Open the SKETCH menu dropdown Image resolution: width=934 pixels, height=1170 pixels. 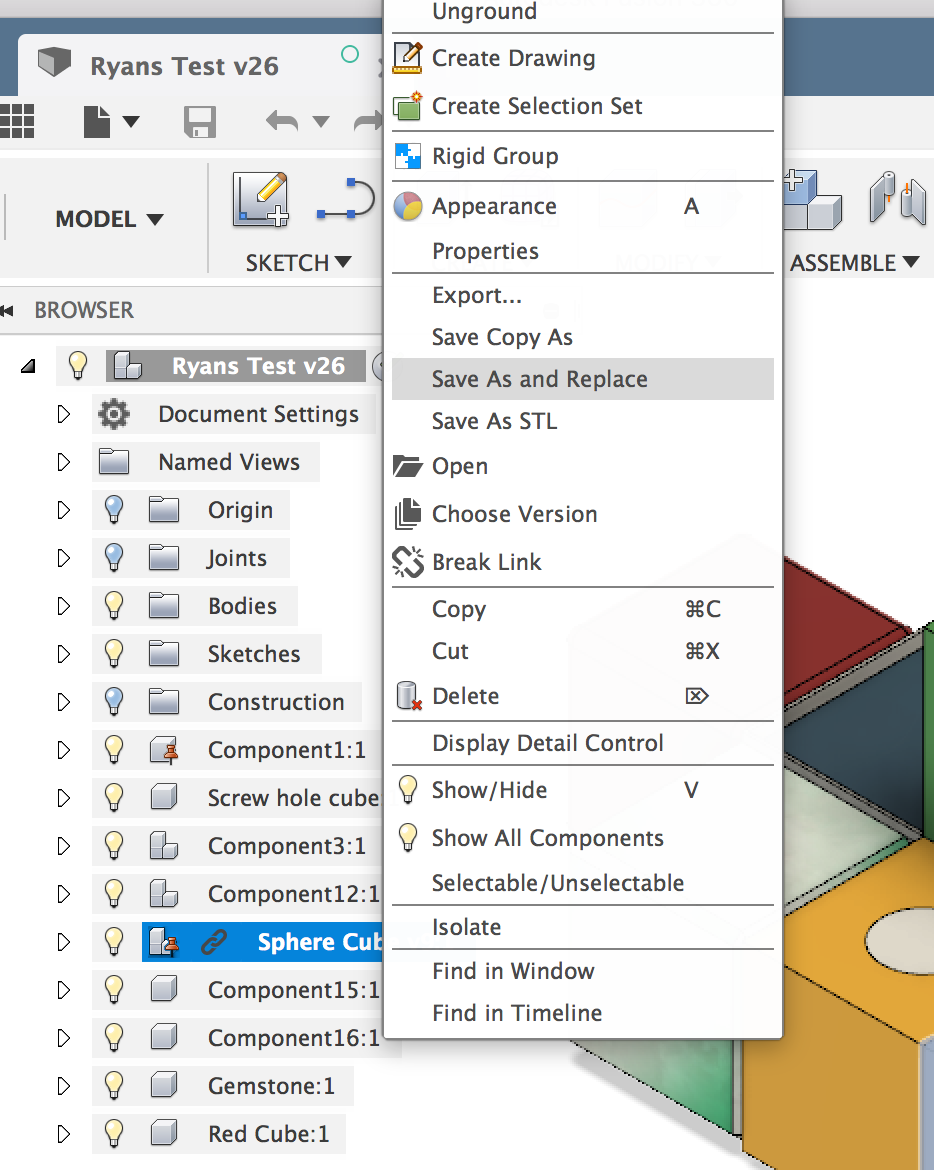point(298,263)
